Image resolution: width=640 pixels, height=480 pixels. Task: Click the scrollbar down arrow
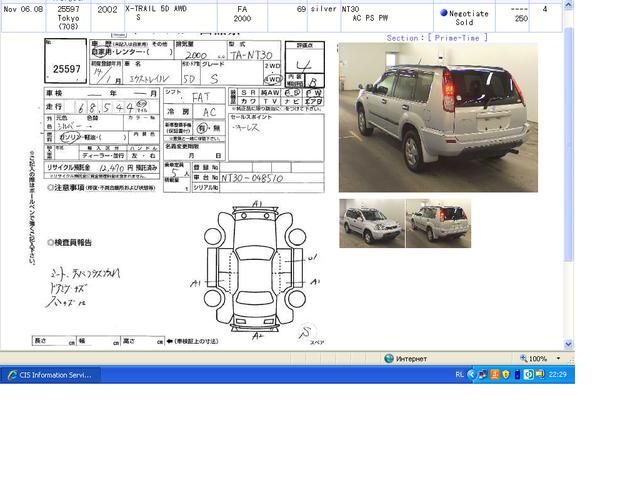568,344
